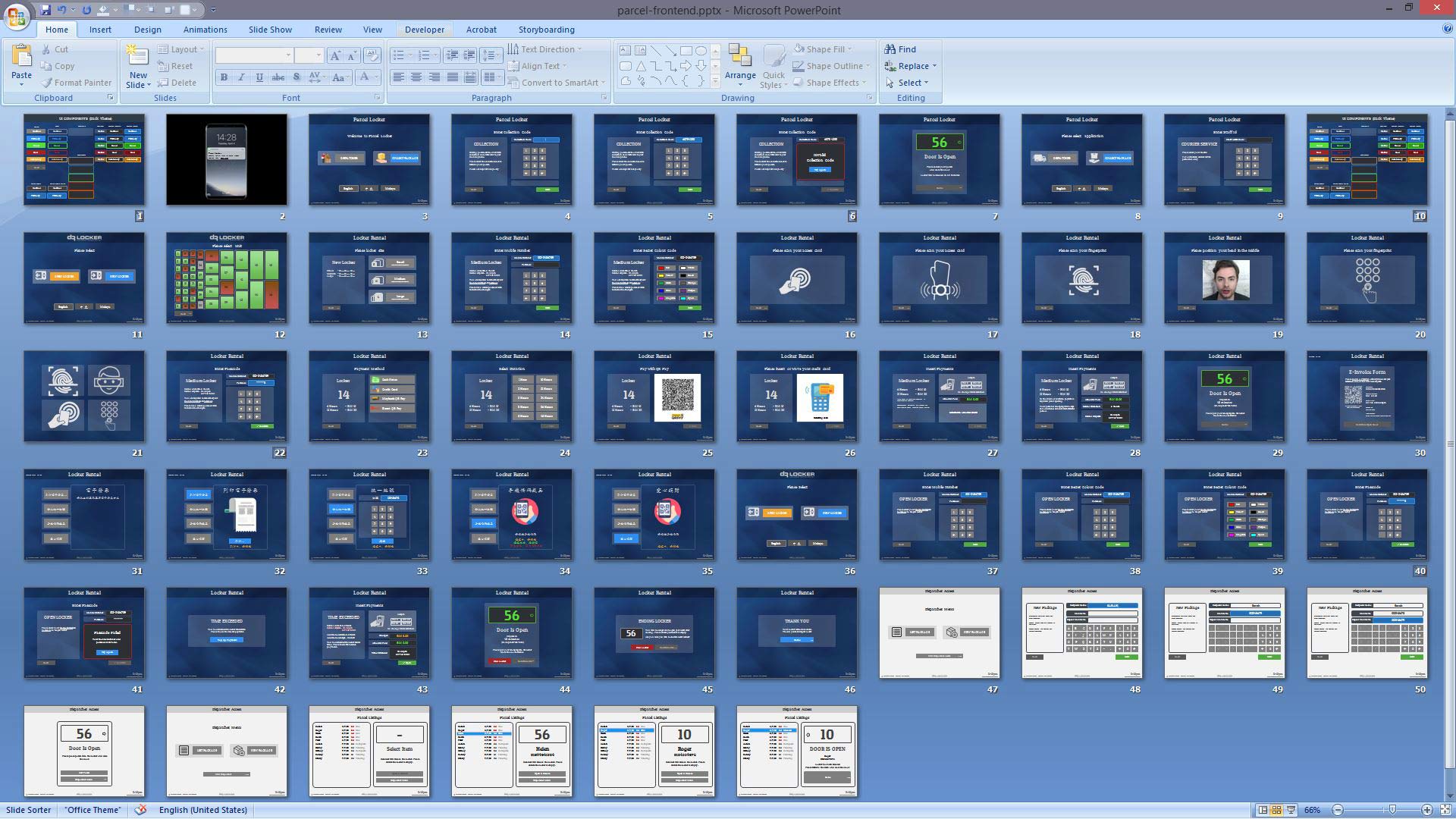
Task: Select the Oval shape in Drawing gallery
Action: coord(701,51)
